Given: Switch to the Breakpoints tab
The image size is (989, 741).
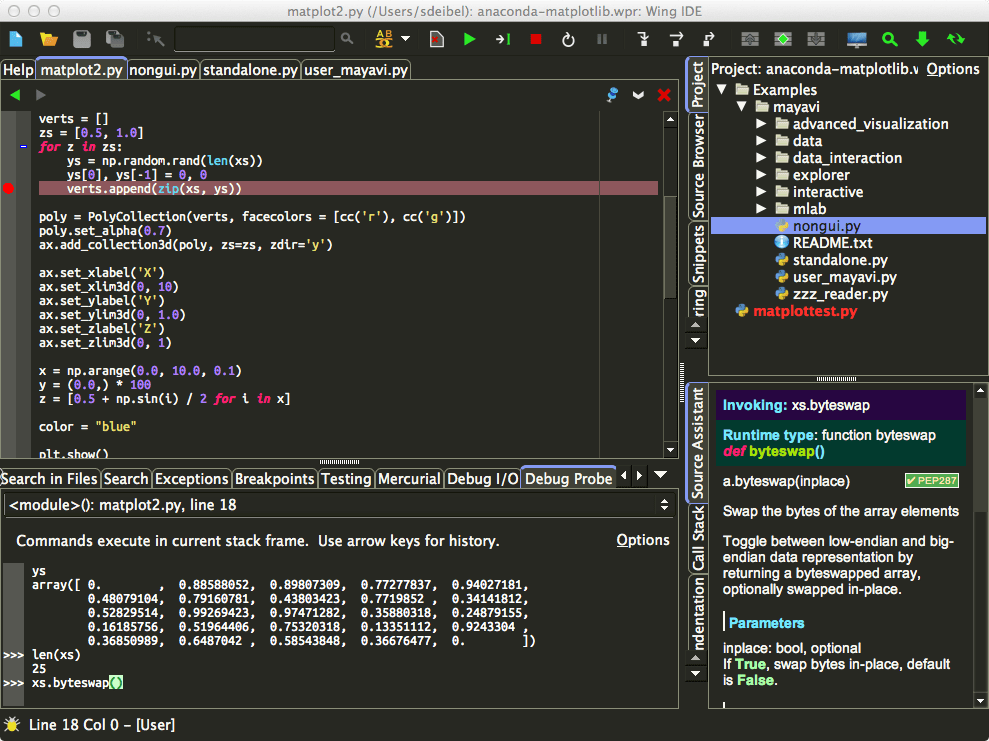Looking at the screenshot, I should click(x=274, y=479).
